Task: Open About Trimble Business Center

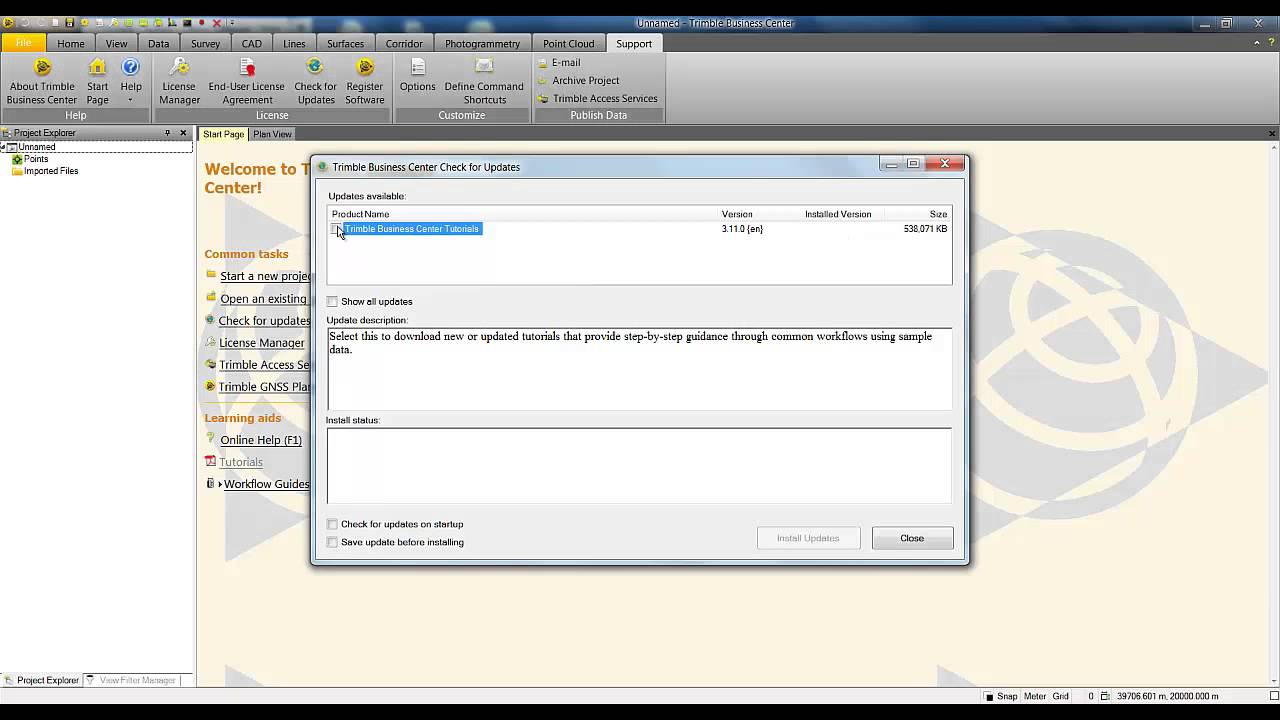Action: (42, 81)
